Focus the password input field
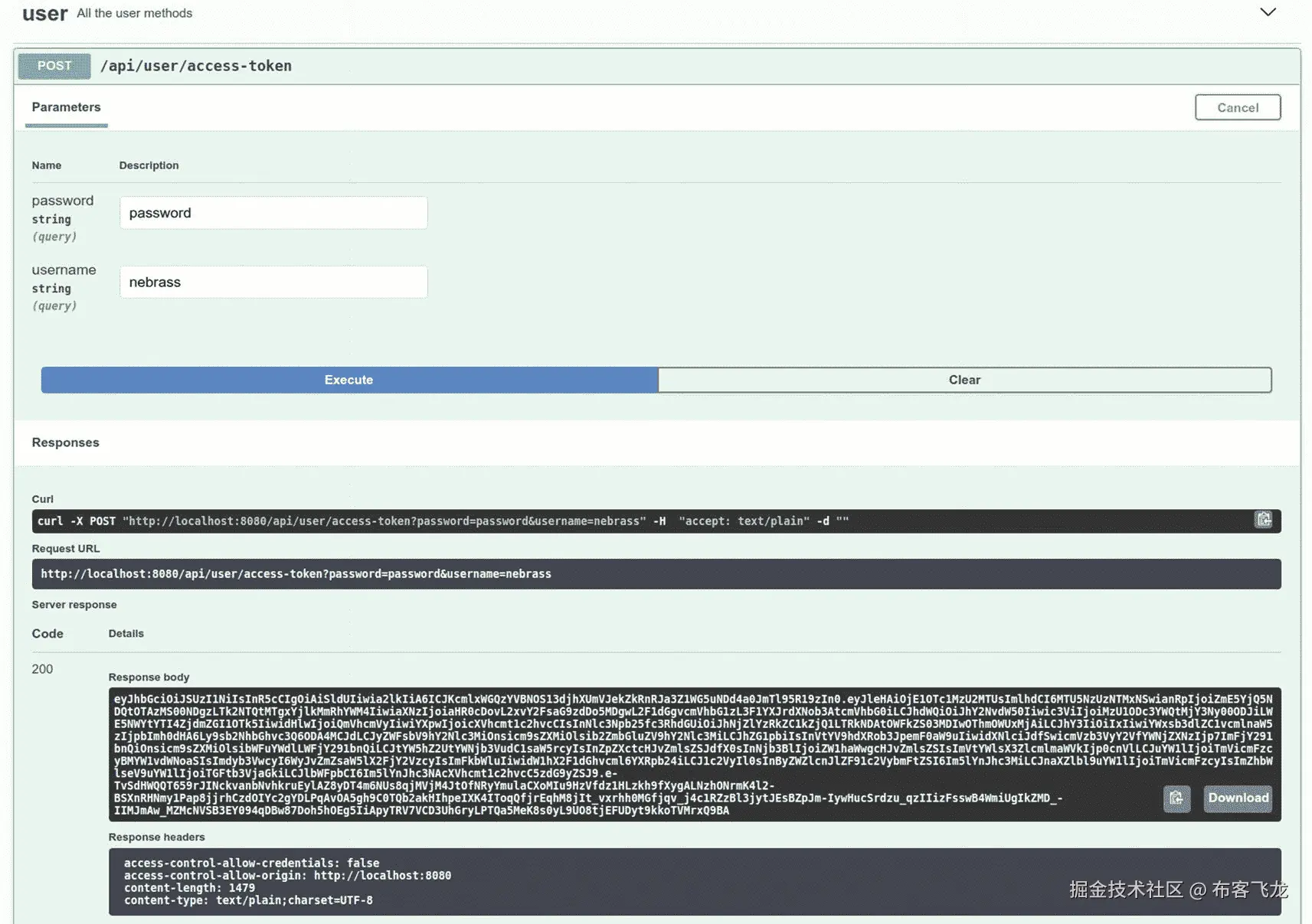This screenshot has width=1312, height=924. click(273, 213)
